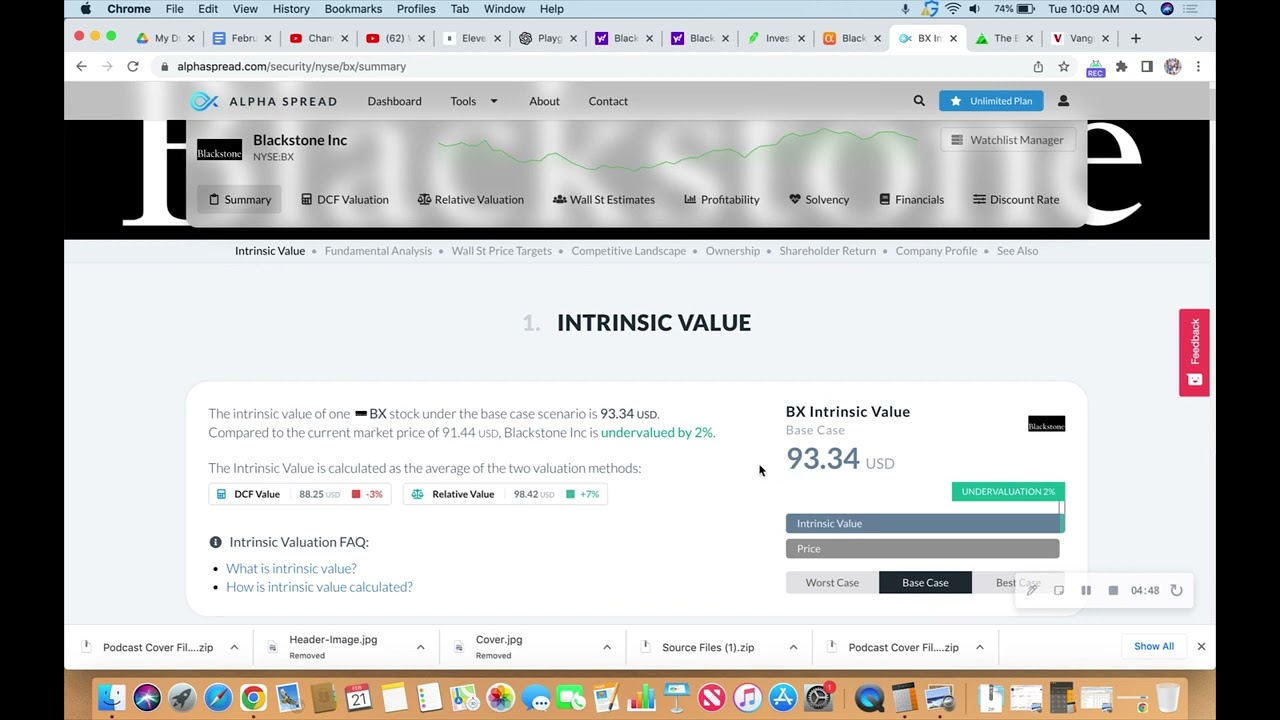Click the Blackstone logo thumbnail in value card

pos(1047,424)
